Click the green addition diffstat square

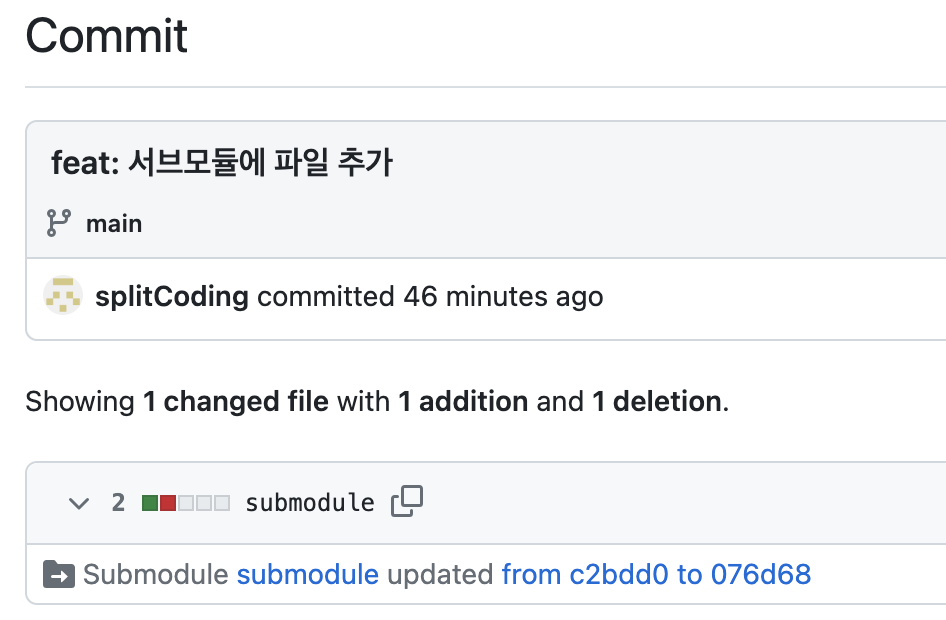pos(150,503)
